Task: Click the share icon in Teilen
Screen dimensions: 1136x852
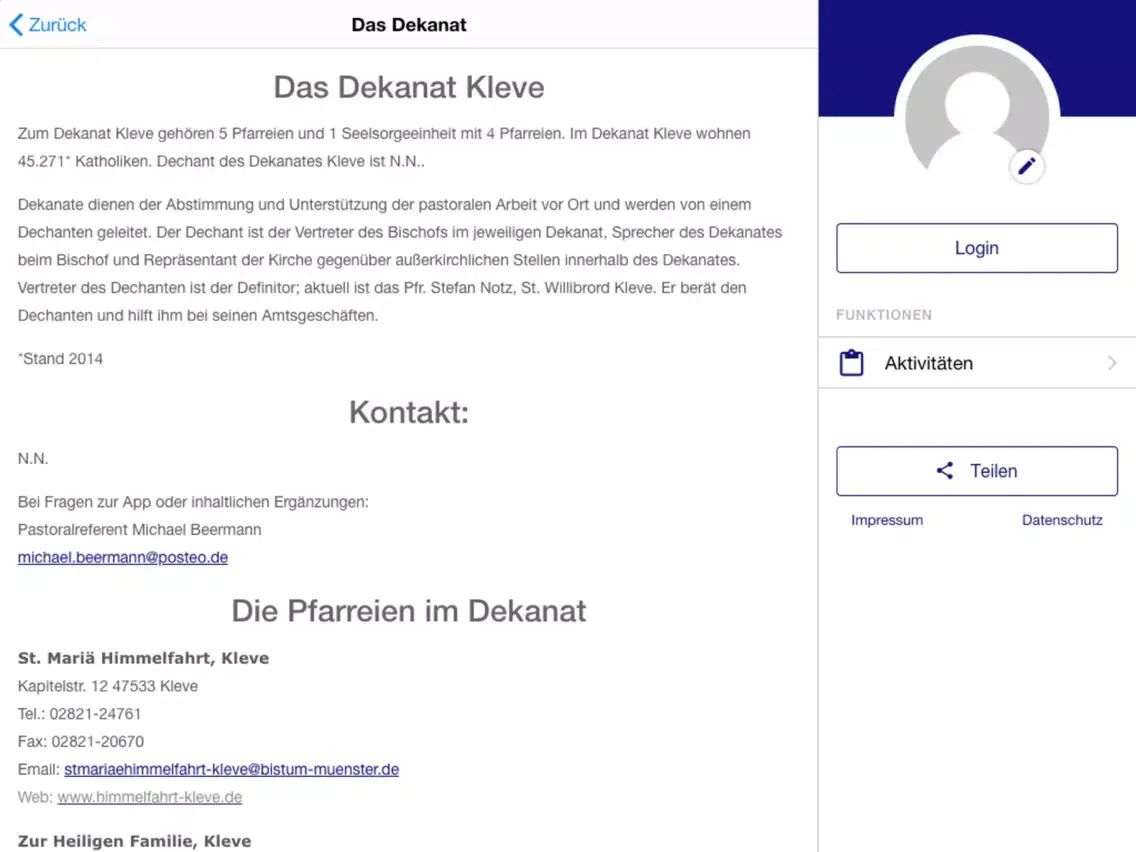Action: (945, 471)
